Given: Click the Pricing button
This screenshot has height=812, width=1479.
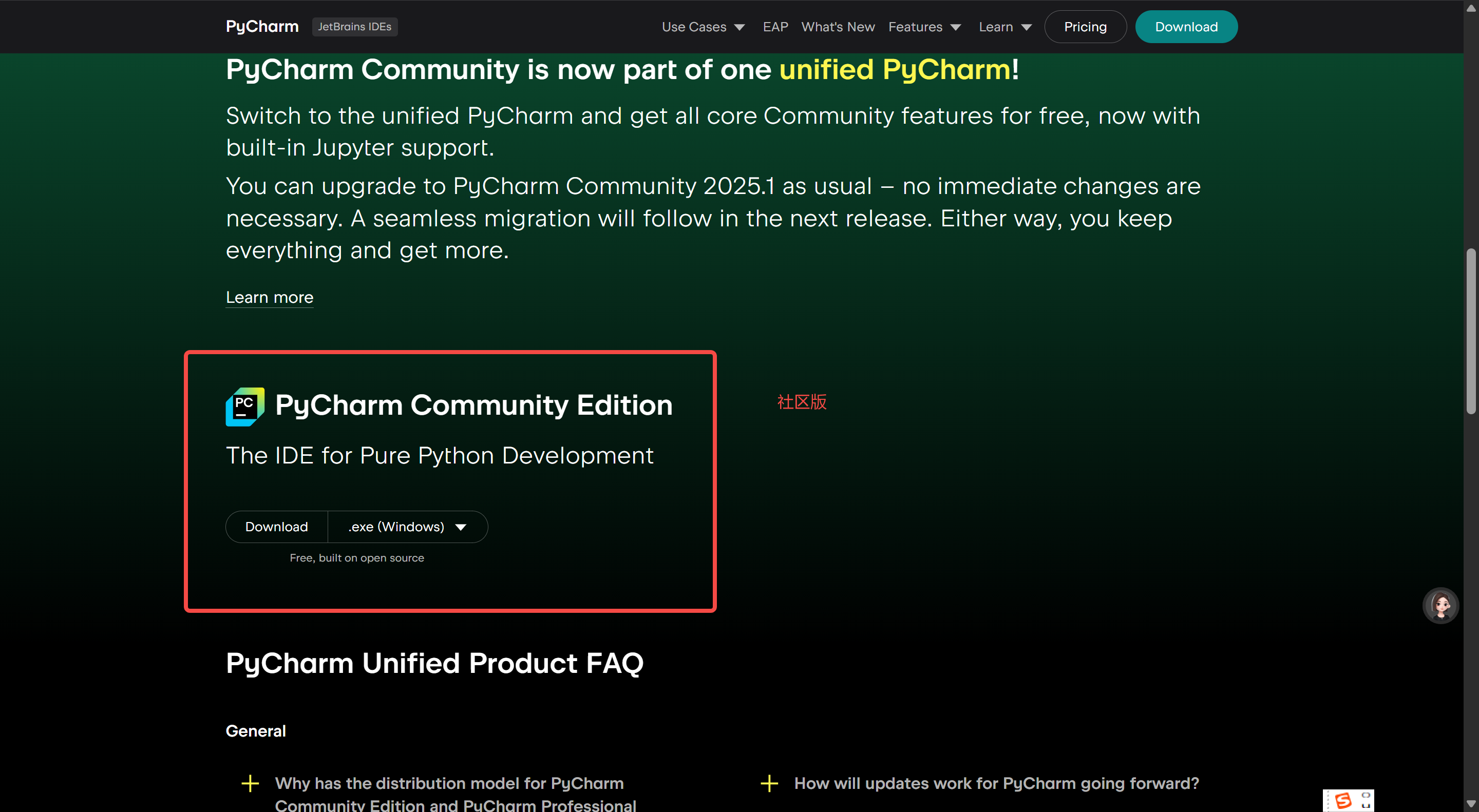Looking at the screenshot, I should [x=1085, y=27].
